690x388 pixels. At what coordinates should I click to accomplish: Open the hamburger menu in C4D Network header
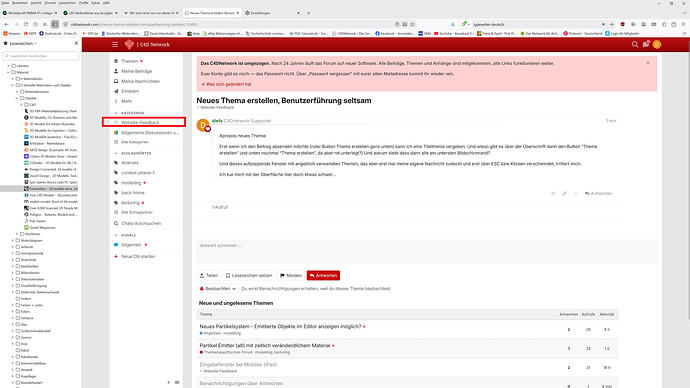pyautogui.click(x=115, y=44)
